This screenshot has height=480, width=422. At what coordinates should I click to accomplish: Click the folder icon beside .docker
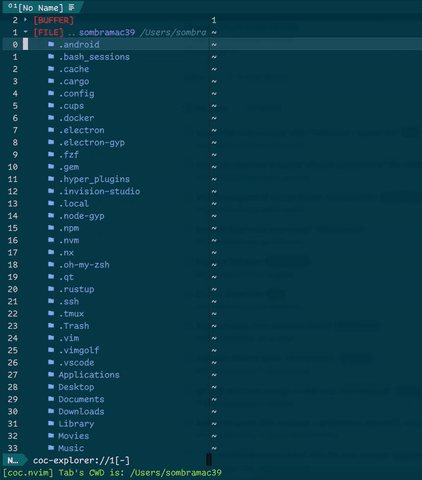click(x=51, y=117)
